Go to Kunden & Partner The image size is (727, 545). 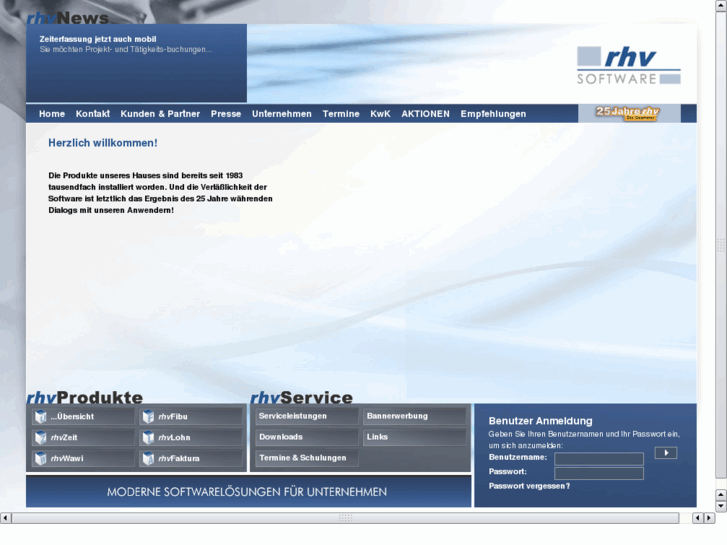tap(160, 114)
